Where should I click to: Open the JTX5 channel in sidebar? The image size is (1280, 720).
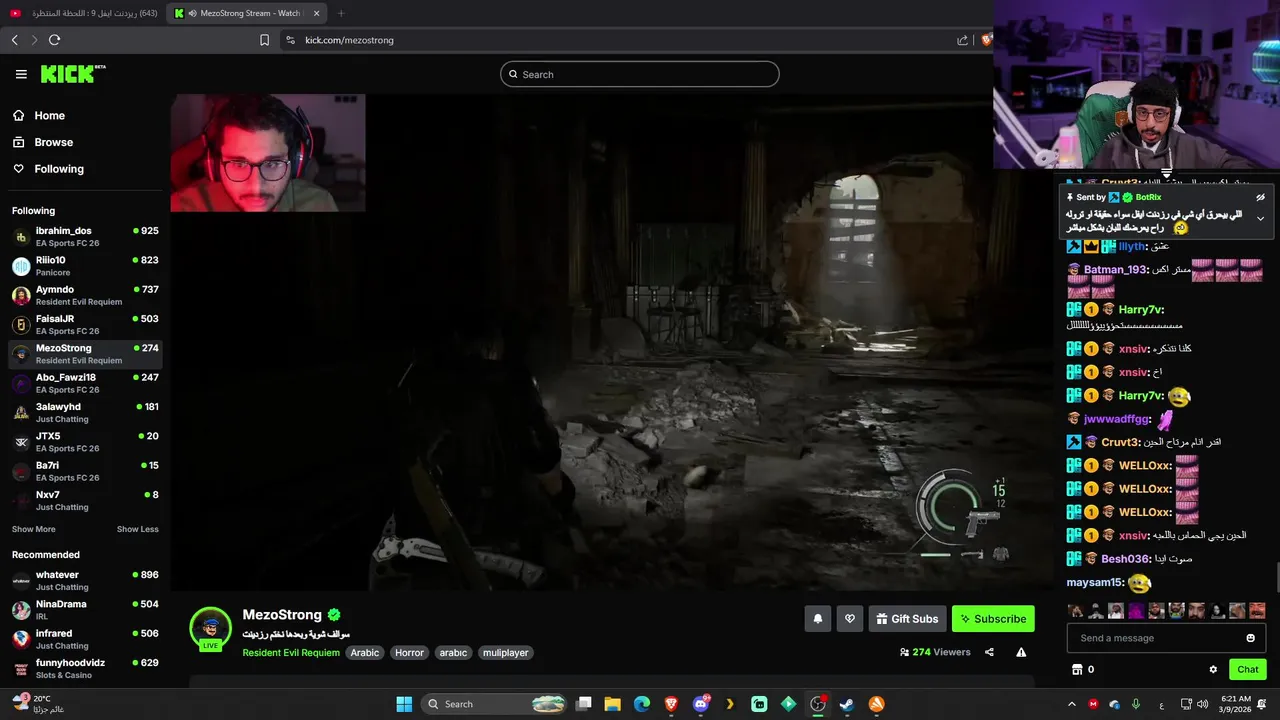coord(85,442)
